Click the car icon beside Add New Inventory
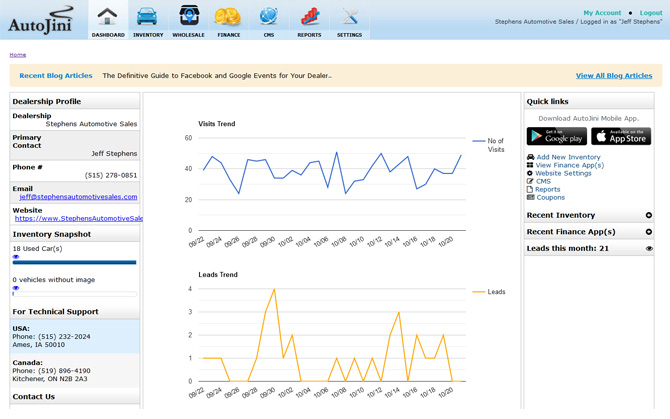The image size is (670, 419). 530,157
